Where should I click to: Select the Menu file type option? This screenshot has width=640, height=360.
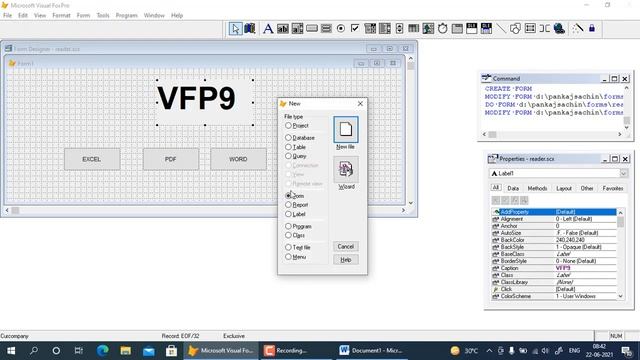(296, 257)
